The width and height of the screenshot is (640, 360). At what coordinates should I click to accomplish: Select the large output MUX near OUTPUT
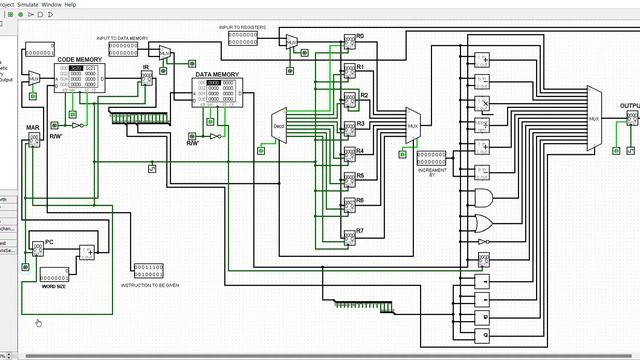pyautogui.click(x=594, y=118)
